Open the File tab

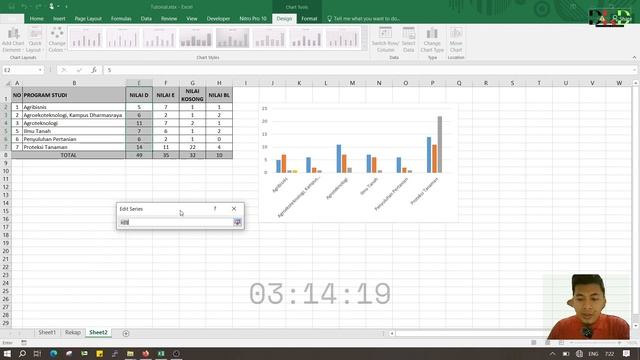coord(12,19)
